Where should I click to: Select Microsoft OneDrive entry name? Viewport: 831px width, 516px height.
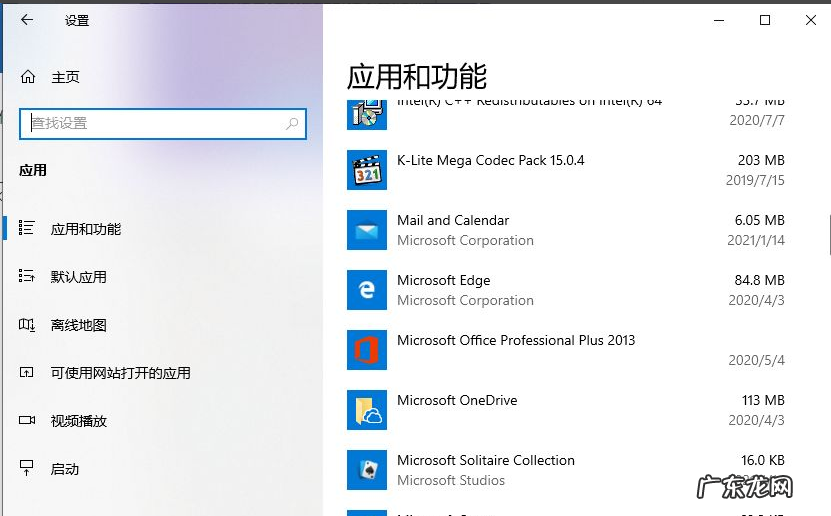(457, 401)
